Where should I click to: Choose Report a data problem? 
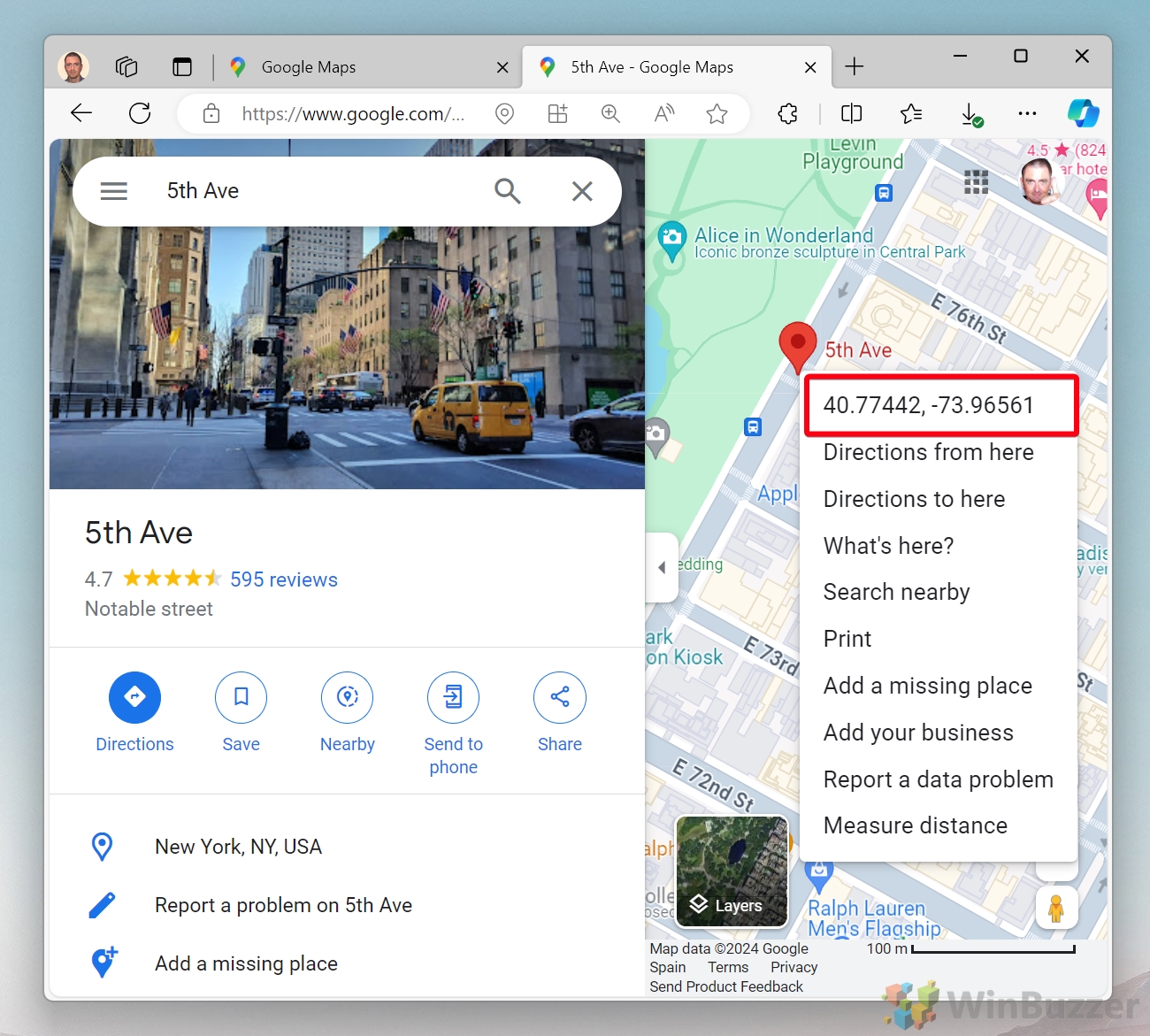[939, 779]
